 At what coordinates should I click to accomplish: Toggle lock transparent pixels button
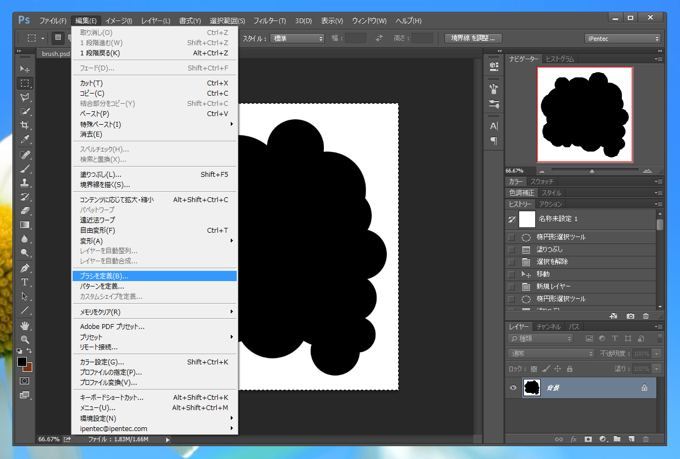click(534, 369)
